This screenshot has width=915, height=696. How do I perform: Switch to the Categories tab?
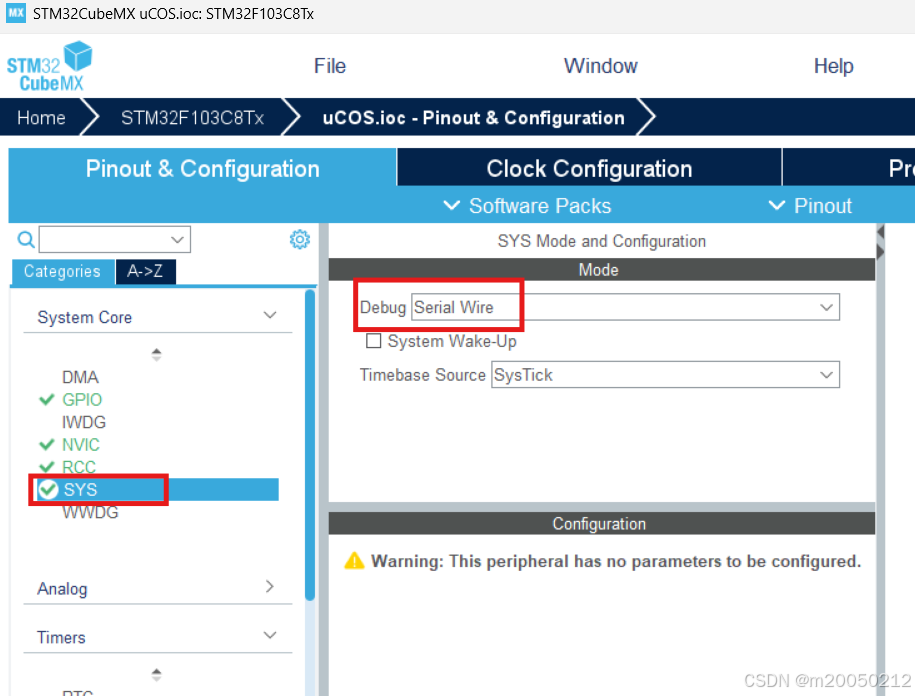coord(62,271)
